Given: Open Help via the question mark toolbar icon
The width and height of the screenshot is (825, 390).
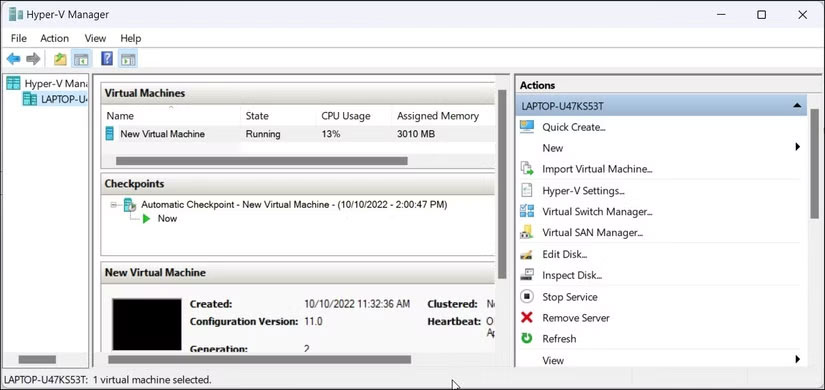Looking at the screenshot, I should (107, 58).
